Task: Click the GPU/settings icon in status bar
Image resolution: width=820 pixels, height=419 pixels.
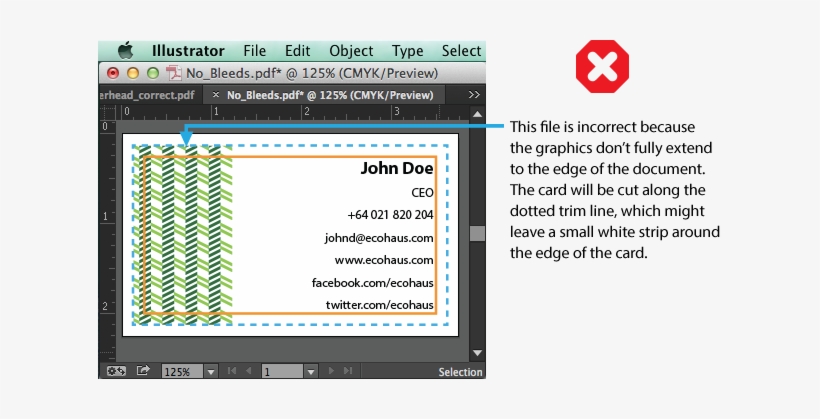Action: tap(116, 371)
